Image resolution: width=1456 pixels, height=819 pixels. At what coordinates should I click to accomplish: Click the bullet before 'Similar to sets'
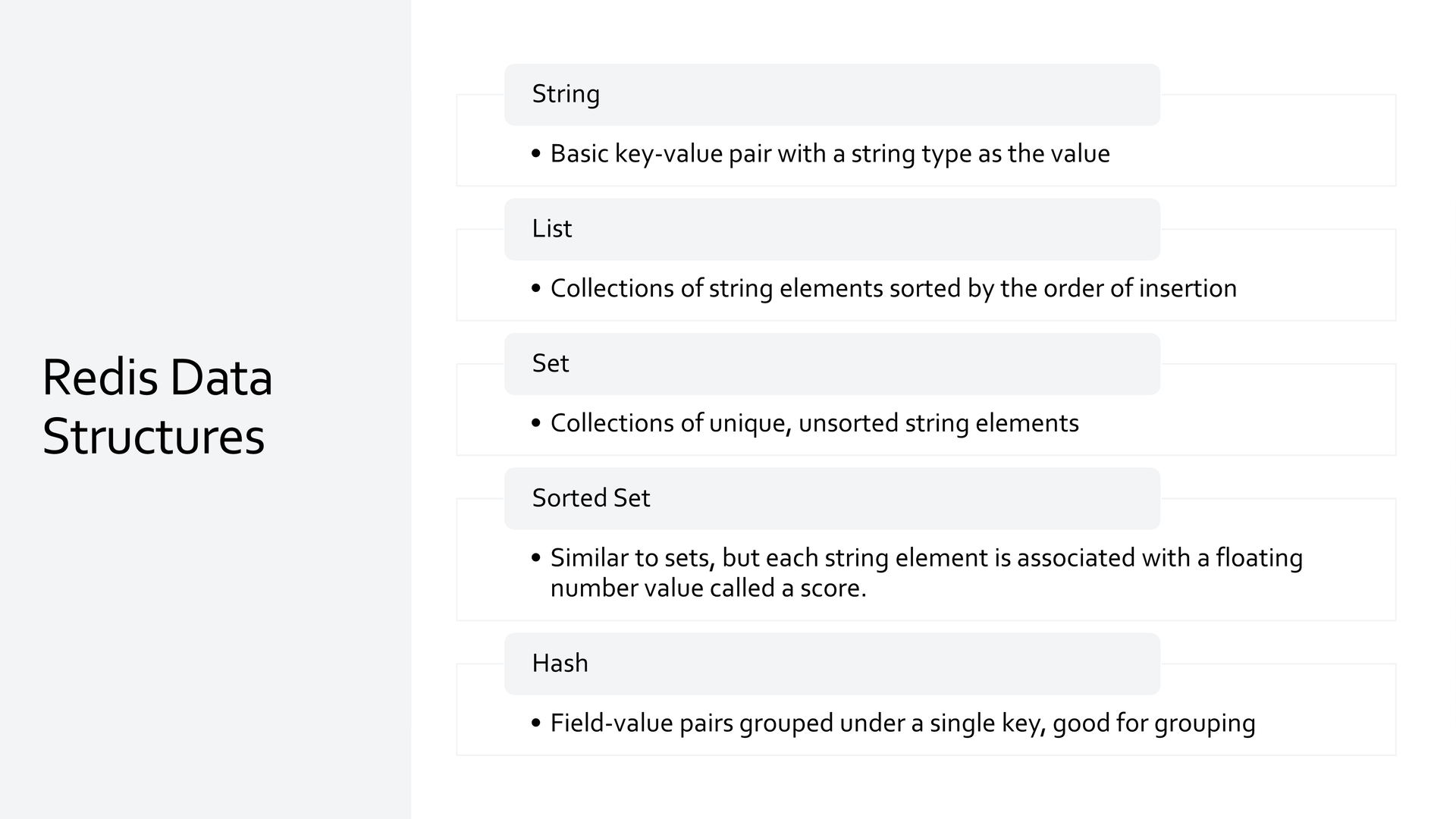[x=536, y=558]
